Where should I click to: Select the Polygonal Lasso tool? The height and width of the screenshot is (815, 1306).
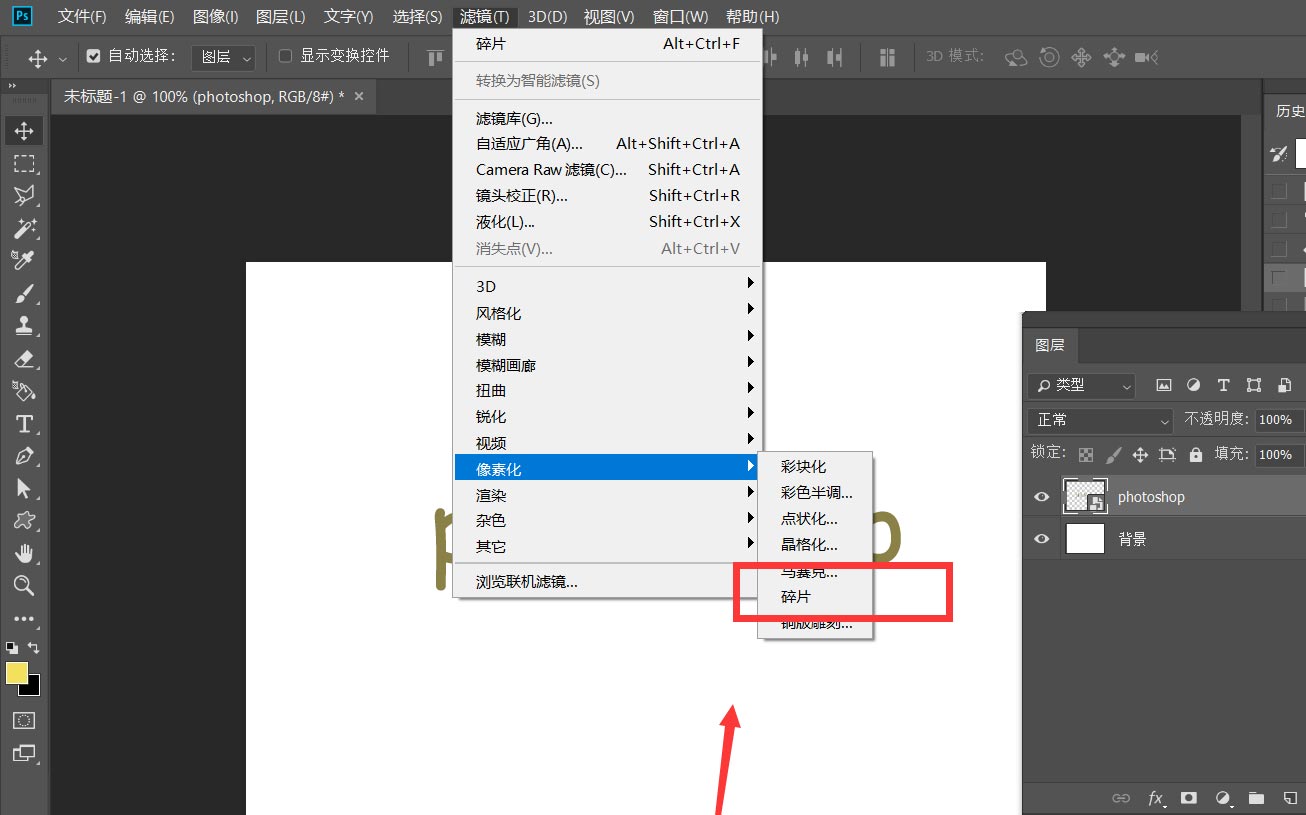(24, 195)
